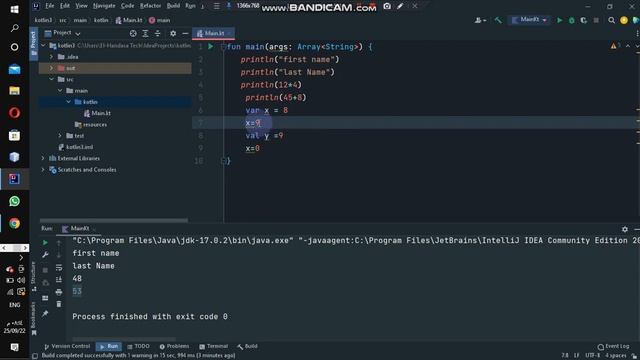The width and height of the screenshot is (640, 360).
Task: Run MainKt with the toolbar play button
Action: [560, 20]
